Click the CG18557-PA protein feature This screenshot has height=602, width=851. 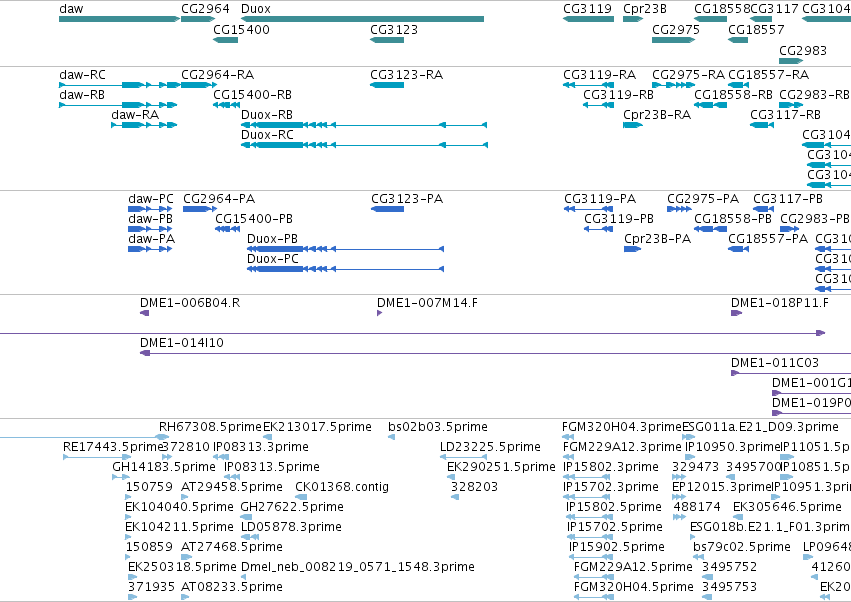(x=739, y=249)
